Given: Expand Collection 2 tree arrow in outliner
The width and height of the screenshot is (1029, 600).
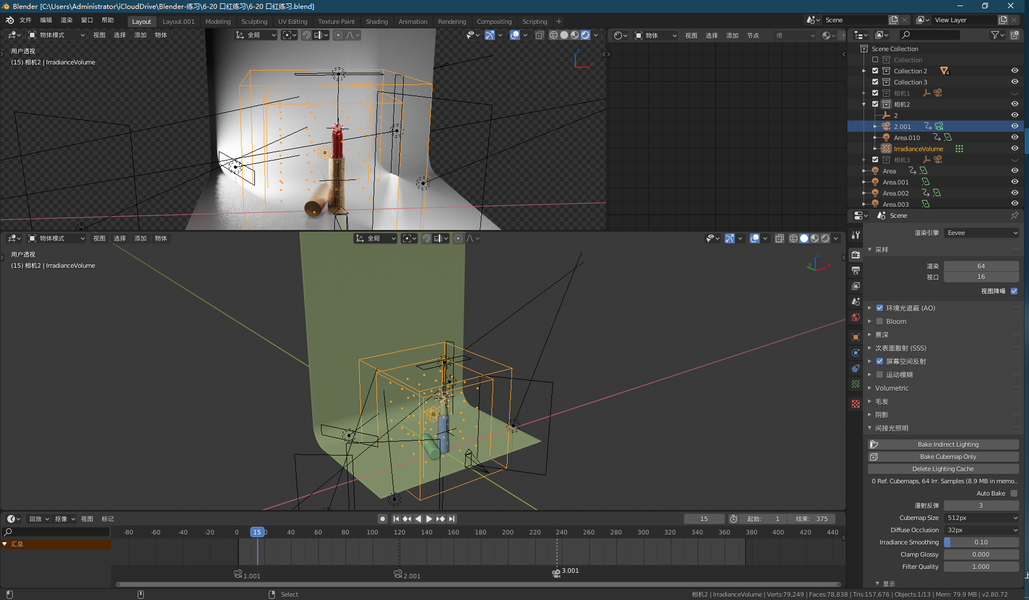Looking at the screenshot, I should point(864,71).
